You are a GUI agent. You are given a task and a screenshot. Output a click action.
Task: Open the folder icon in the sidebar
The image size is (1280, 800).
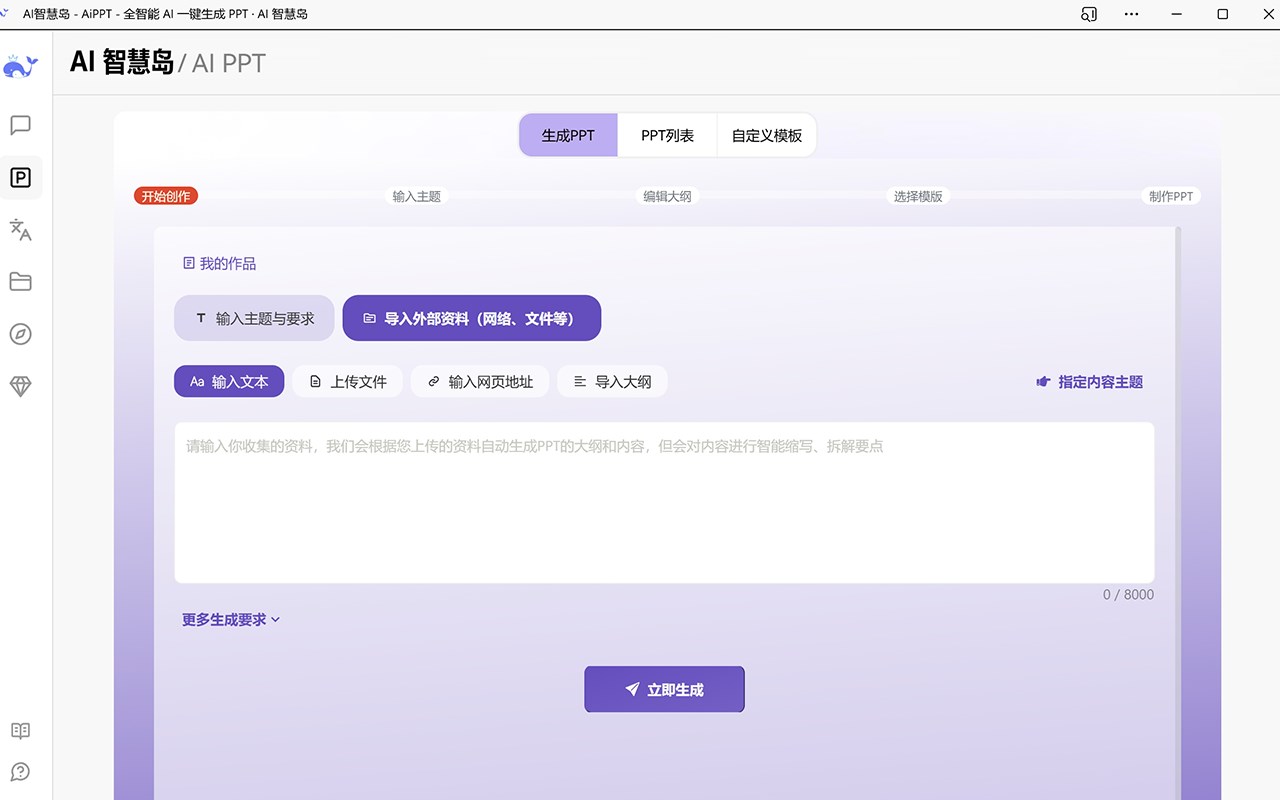(20, 282)
